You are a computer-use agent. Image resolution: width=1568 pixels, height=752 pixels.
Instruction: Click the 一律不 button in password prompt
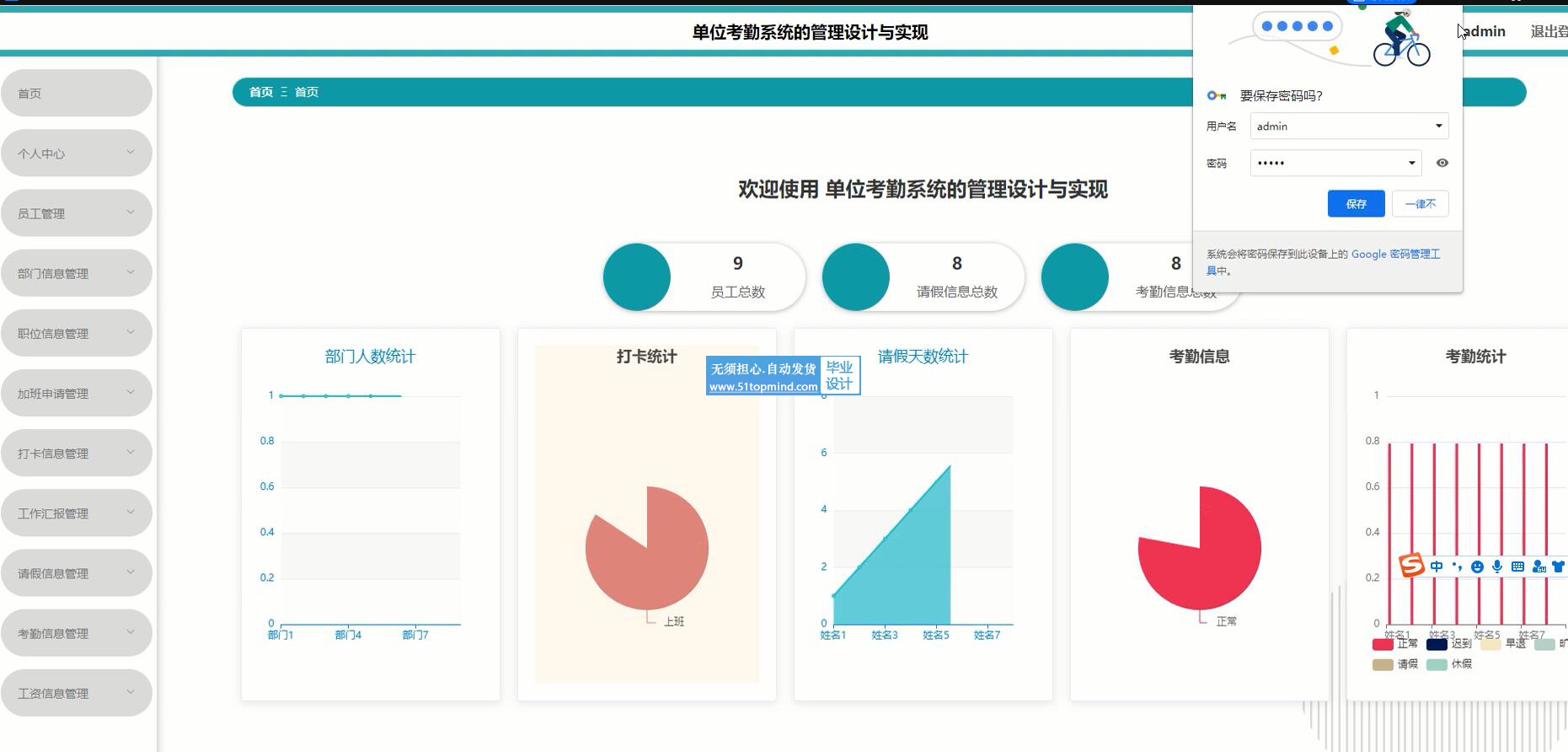(x=1420, y=204)
